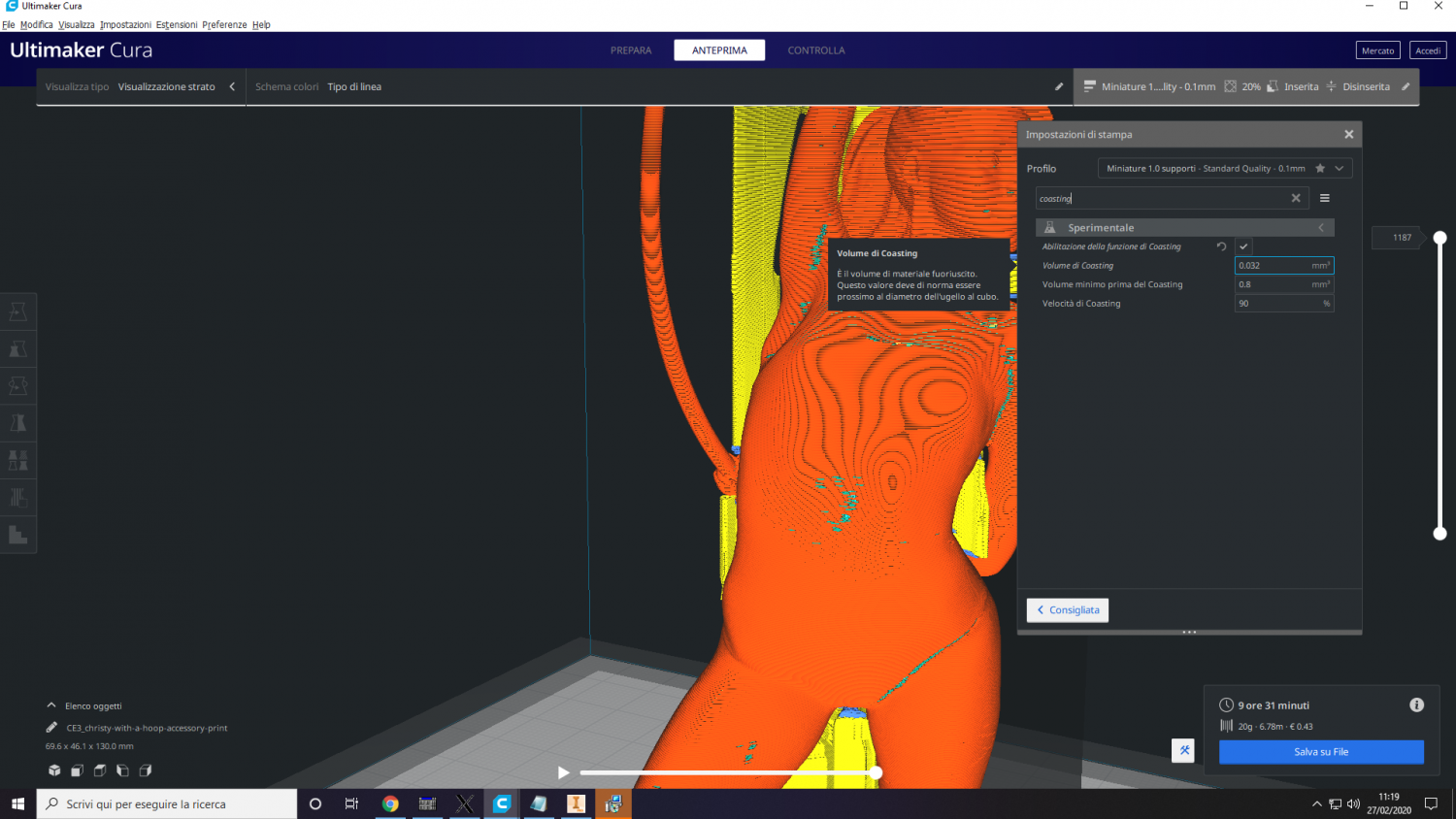Clear the coasting search text
This screenshot has width=1456, height=819.
tap(1296, 198)
